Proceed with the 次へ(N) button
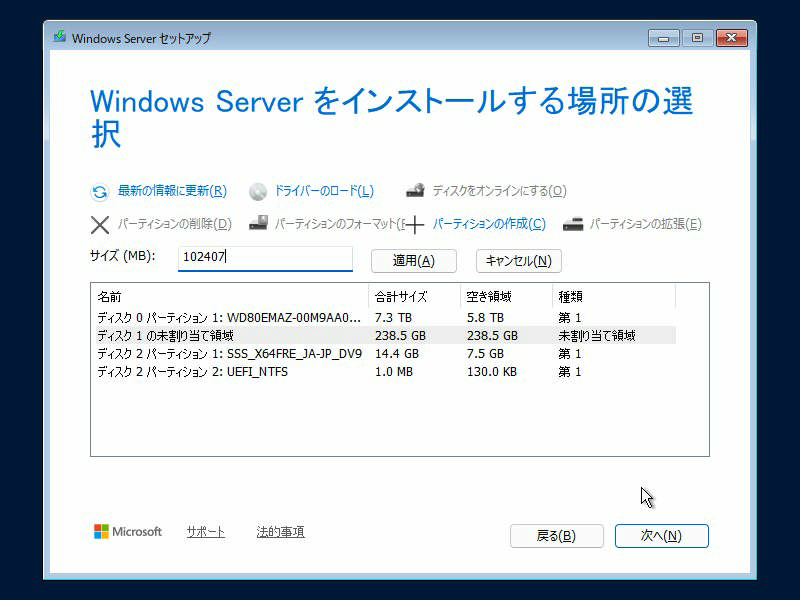Screen dimensions: 800x600 [x=661, y=536]
